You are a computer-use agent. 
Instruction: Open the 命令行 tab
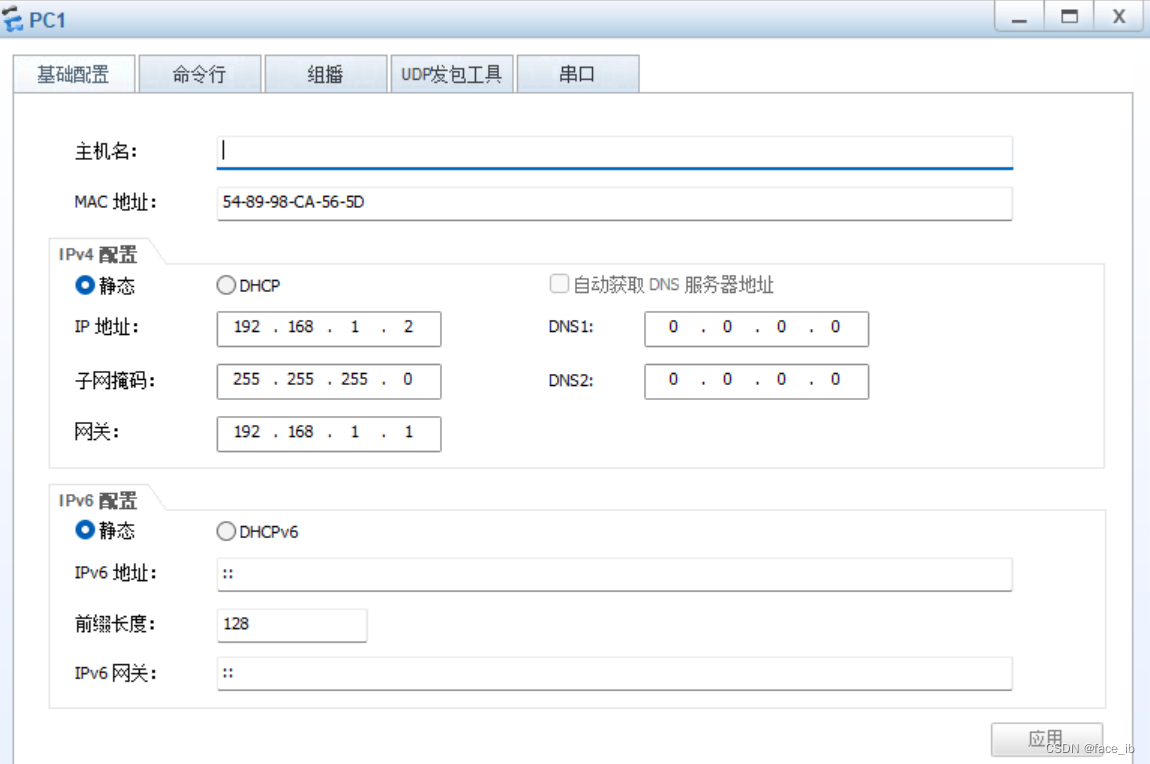(199, 74)
